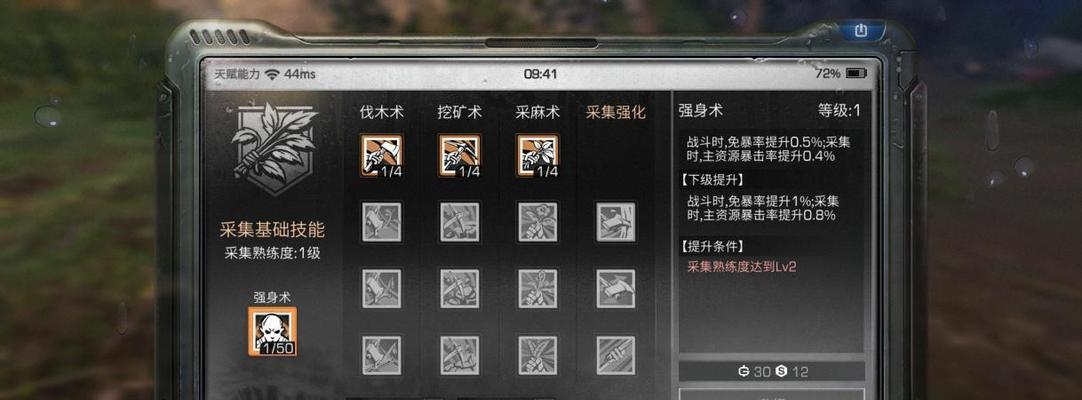This screenshot has height=400, width=1082.
Task: Click the cost bar showing 30 and 12
Action: [x=771, y=372]
